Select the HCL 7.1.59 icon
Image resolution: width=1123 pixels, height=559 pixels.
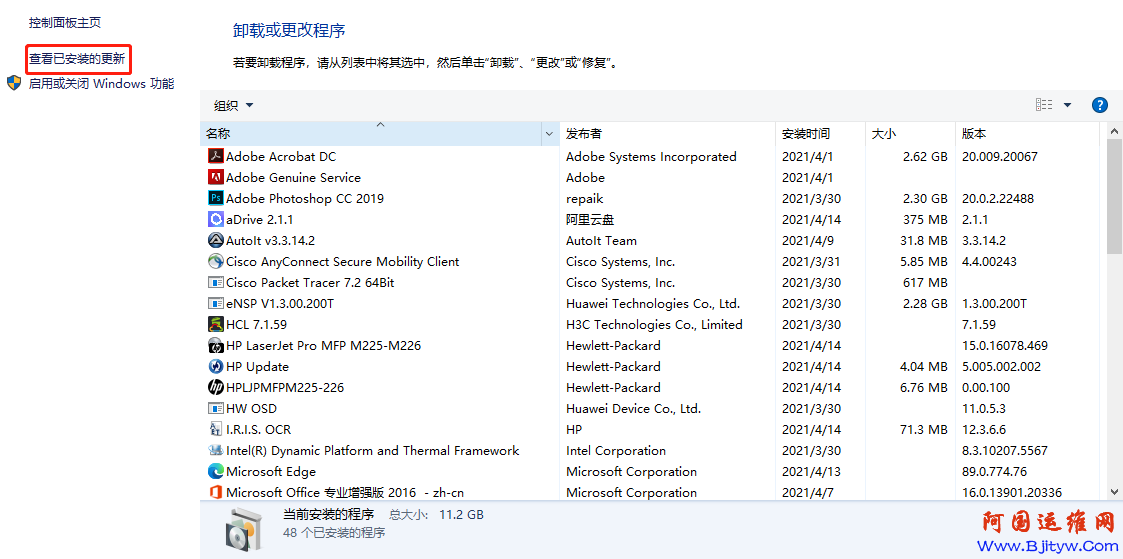[215, 324]
